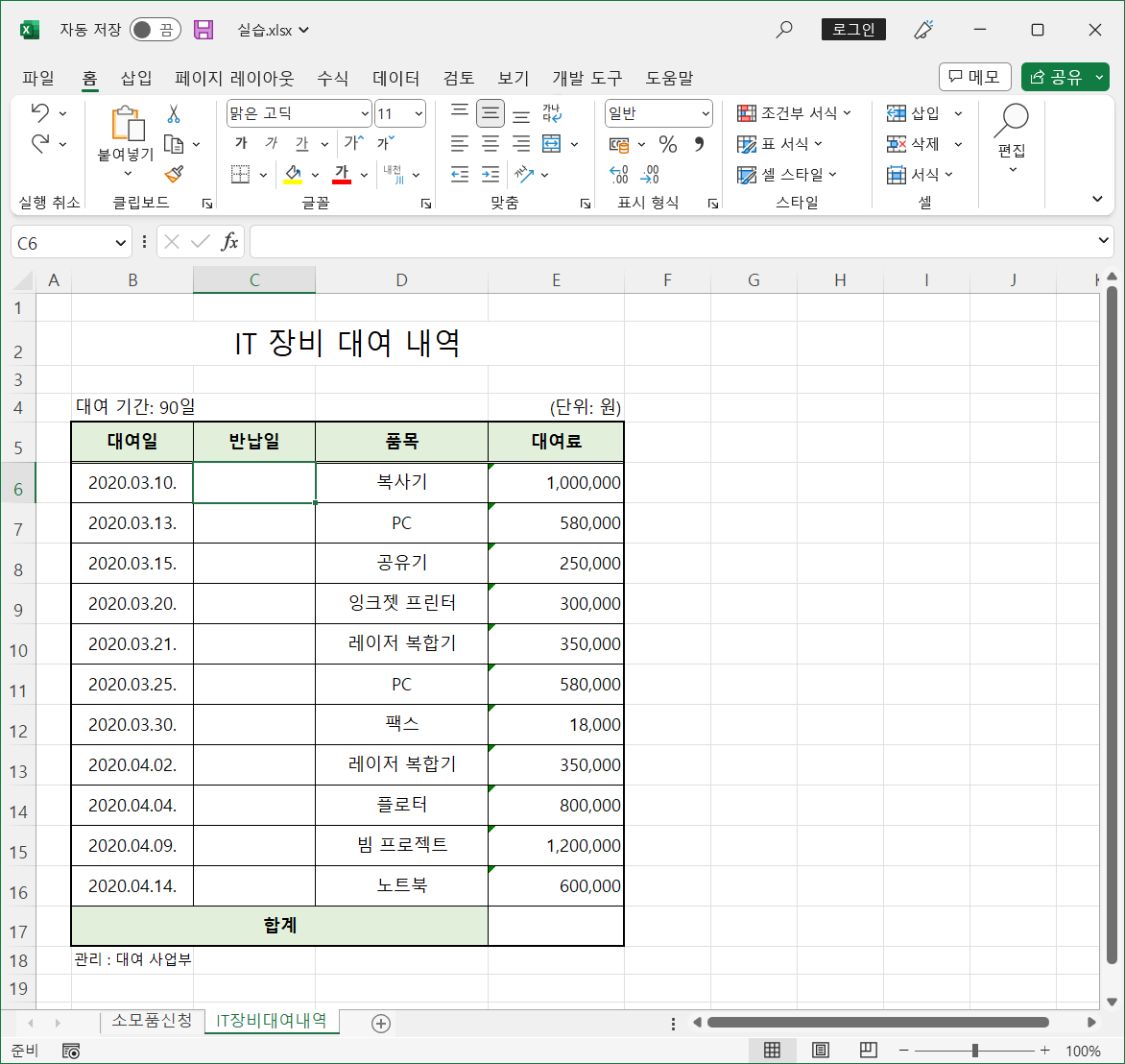This screenshot has height=1064, width=1125.
Task: Open the 편집 button
Action: click(1012, 140)
